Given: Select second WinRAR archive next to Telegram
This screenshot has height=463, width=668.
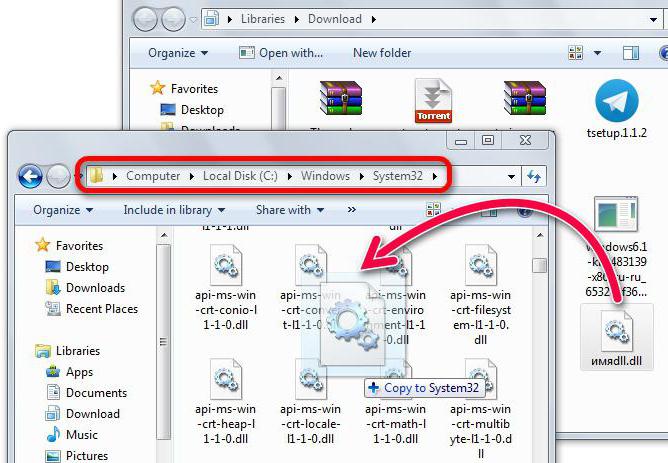Looking at the screenshot, I should (x=524, y=98).
